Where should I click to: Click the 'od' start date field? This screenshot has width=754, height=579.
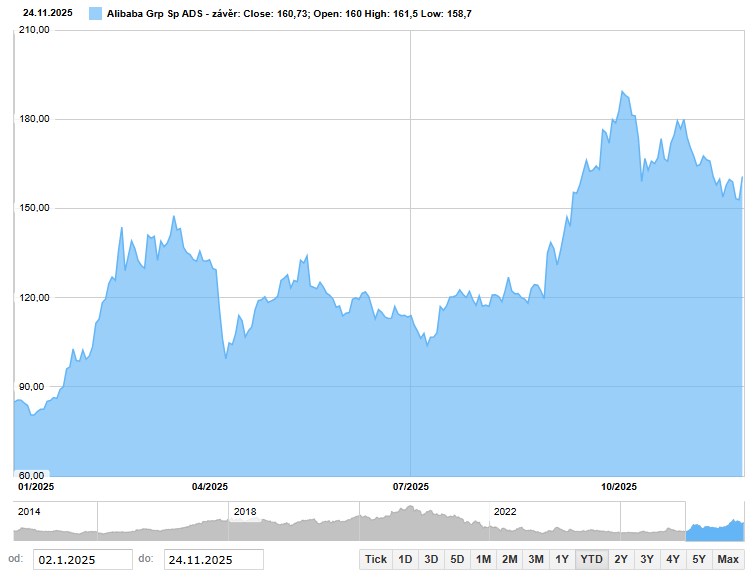[x=82, y=559]
